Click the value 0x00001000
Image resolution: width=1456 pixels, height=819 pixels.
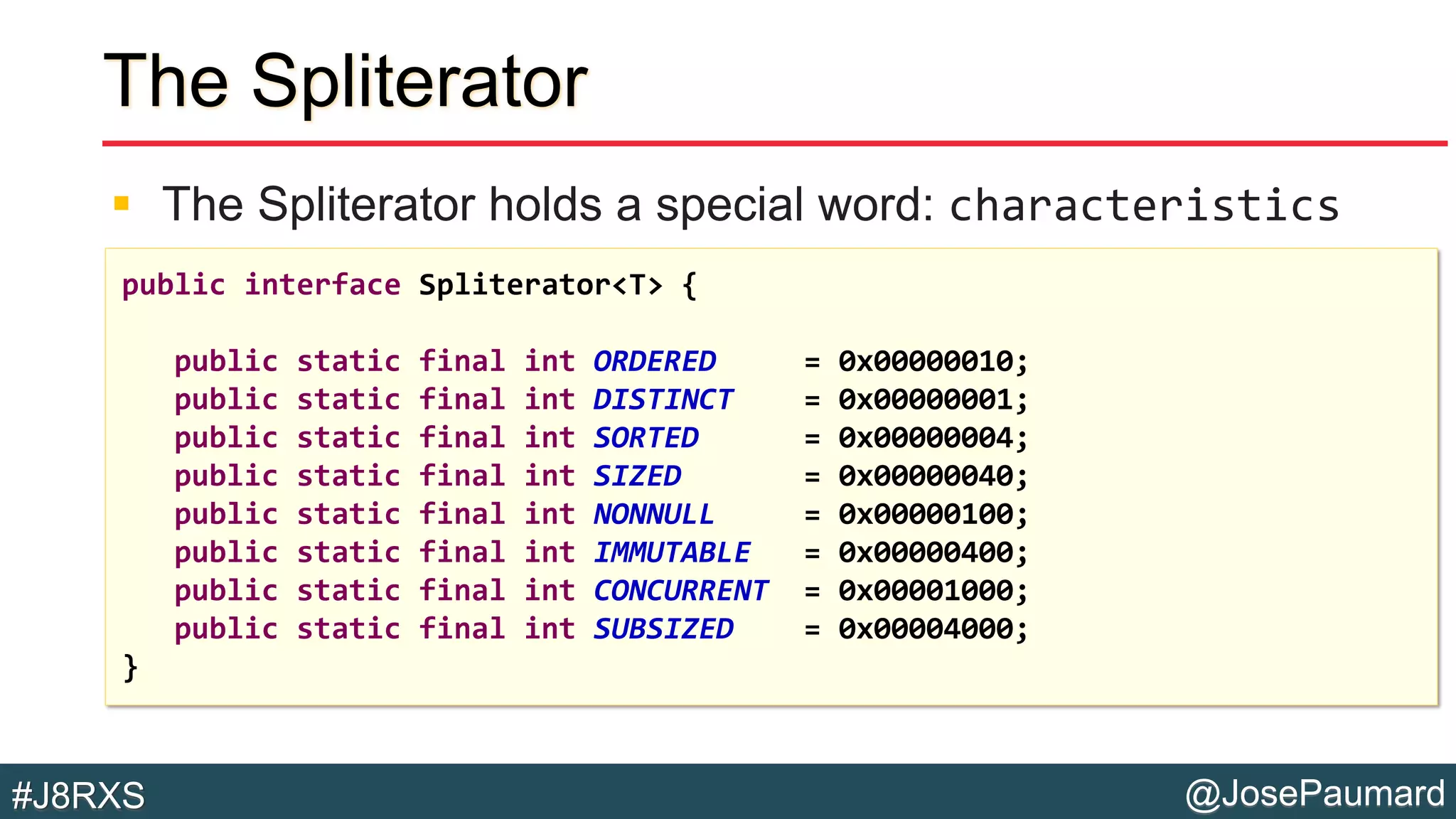click(926, 591)
